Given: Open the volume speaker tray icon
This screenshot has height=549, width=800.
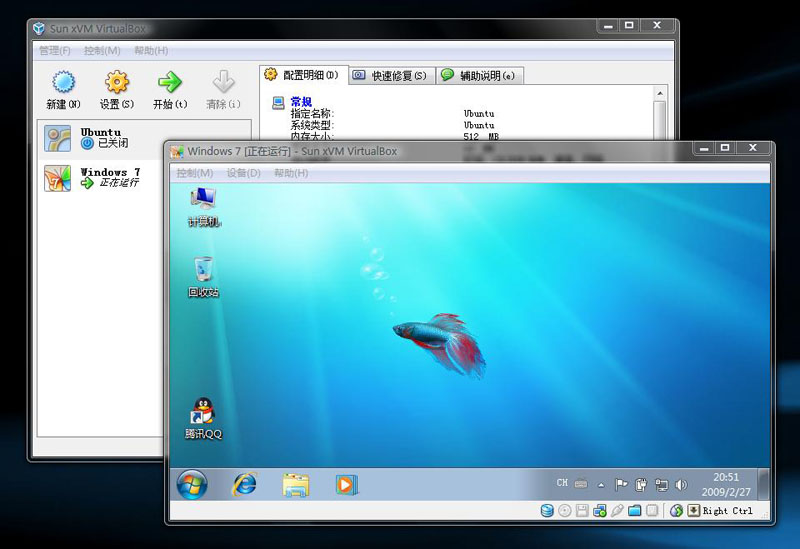Looking at the screenshot, I should 681,485.
